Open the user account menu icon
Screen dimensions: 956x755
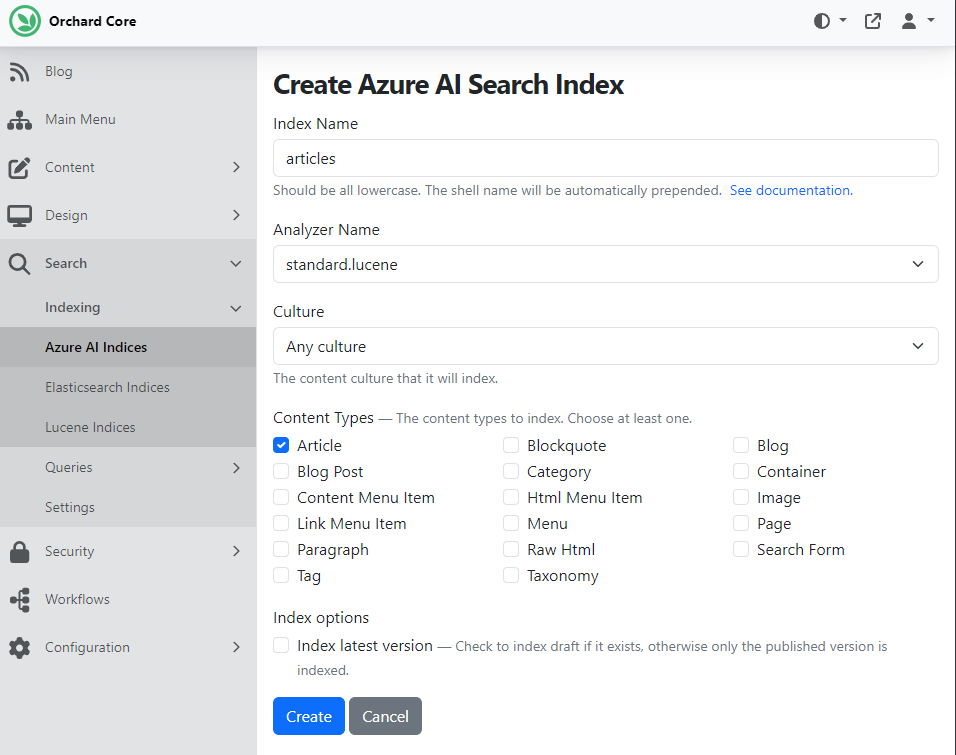pos(908,21)
